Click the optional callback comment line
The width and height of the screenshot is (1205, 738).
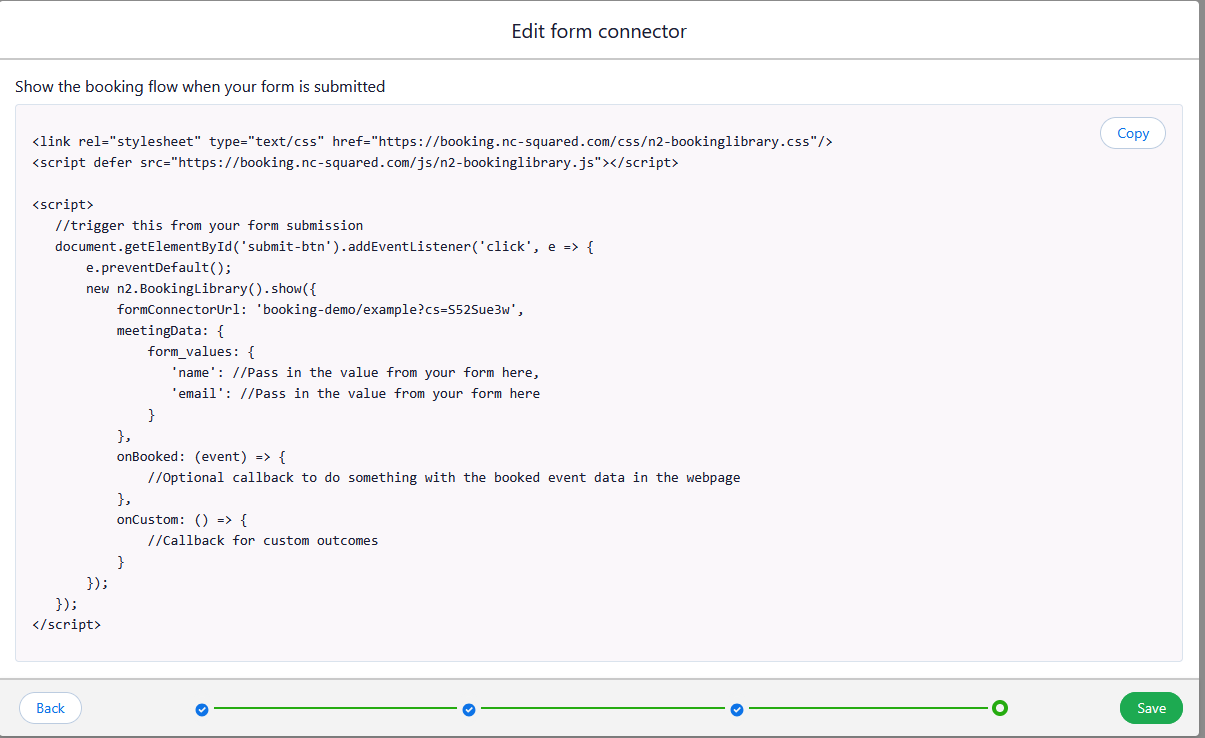[x=444, y=477]
